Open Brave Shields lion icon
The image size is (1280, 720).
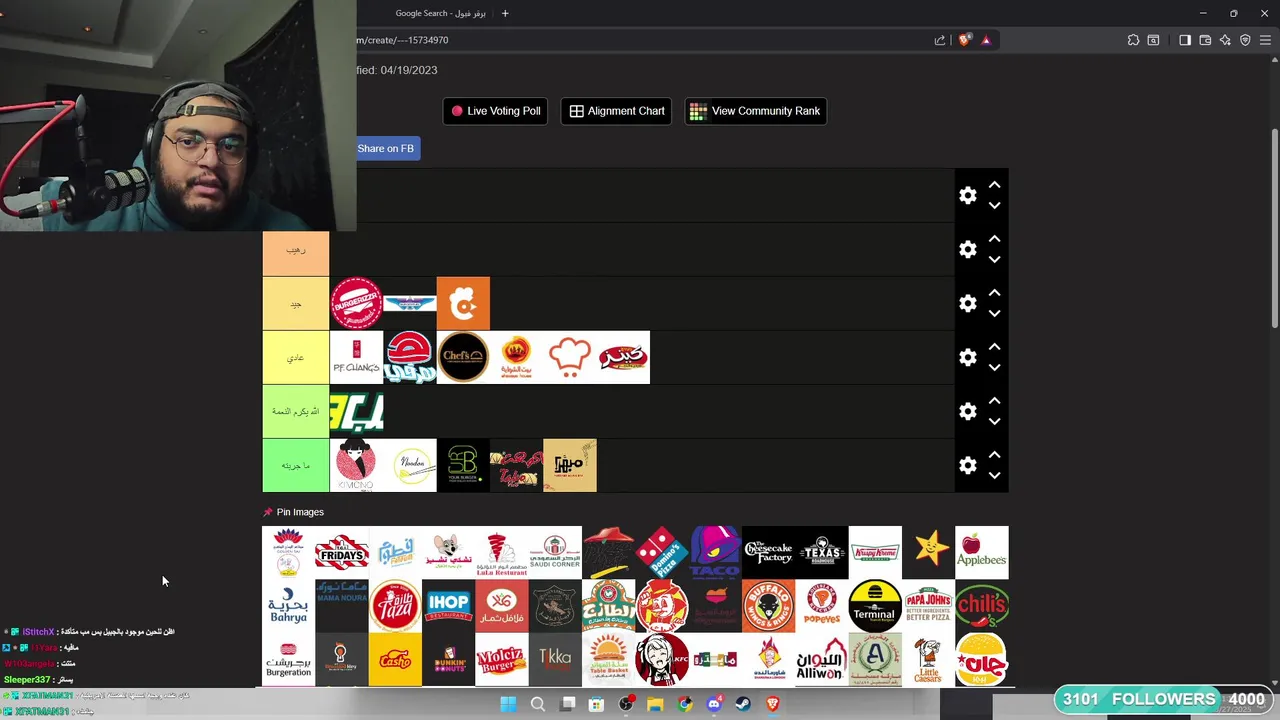964,40
